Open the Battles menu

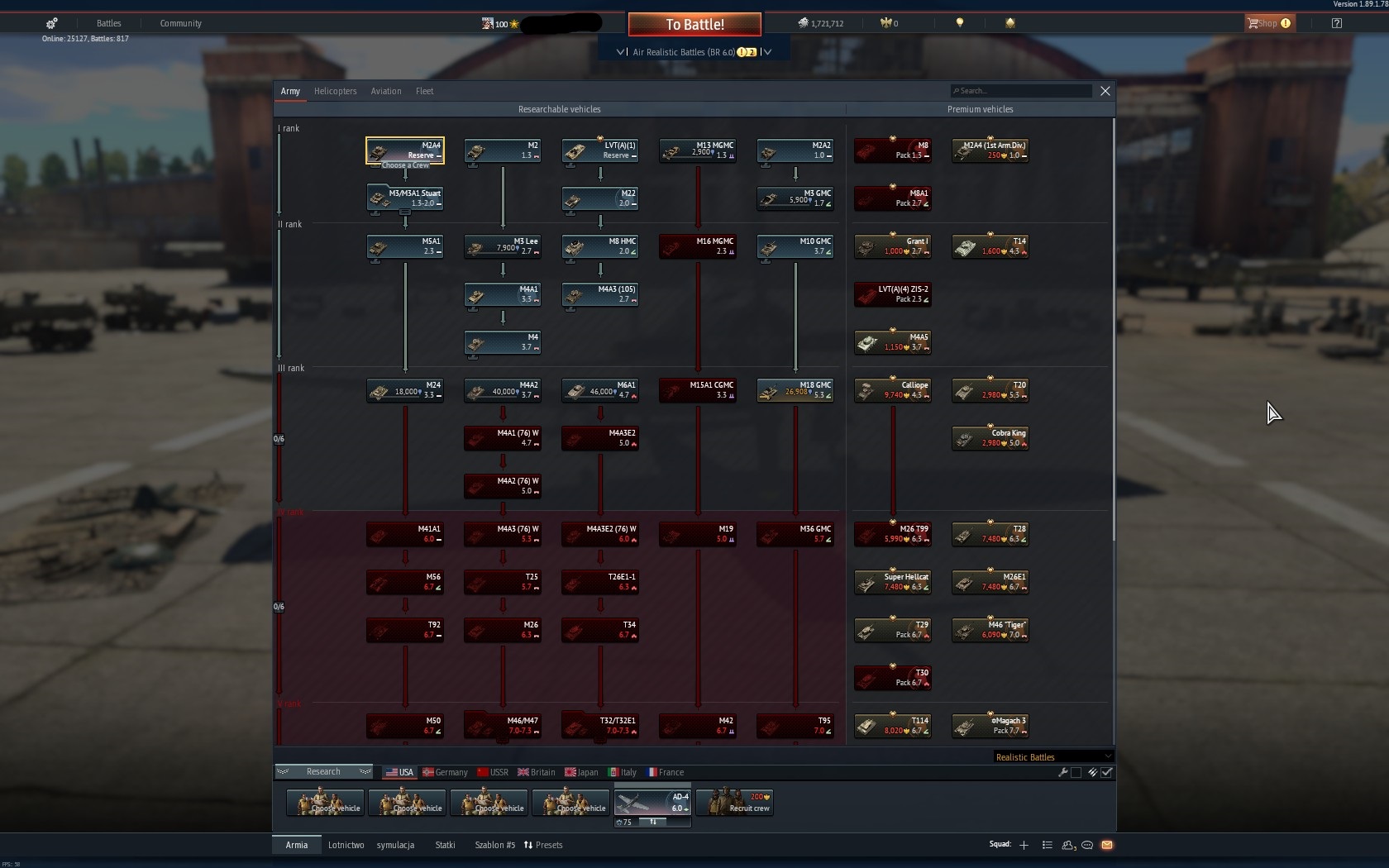coord(108,23)
